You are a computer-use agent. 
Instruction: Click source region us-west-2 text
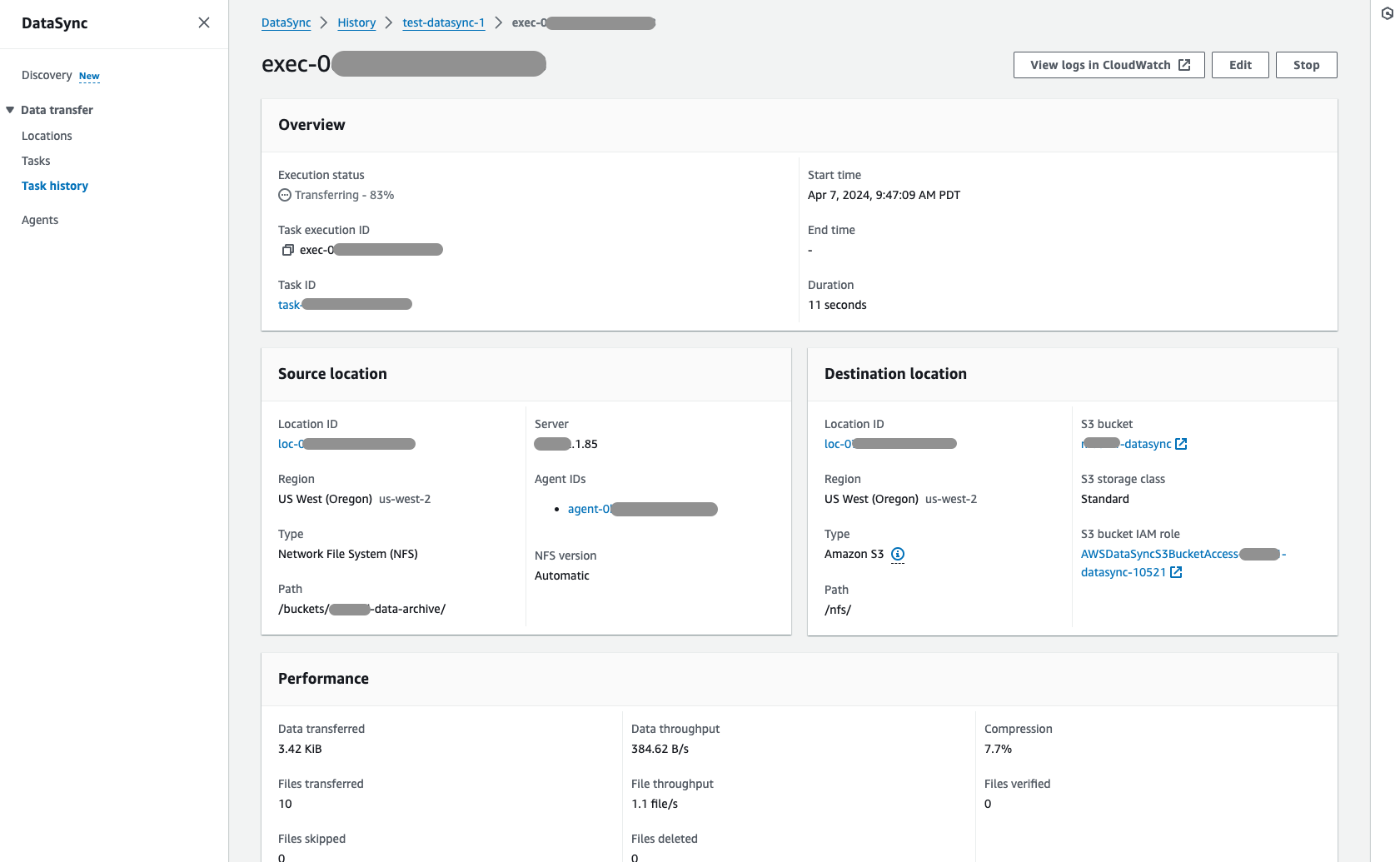[405, 499]
